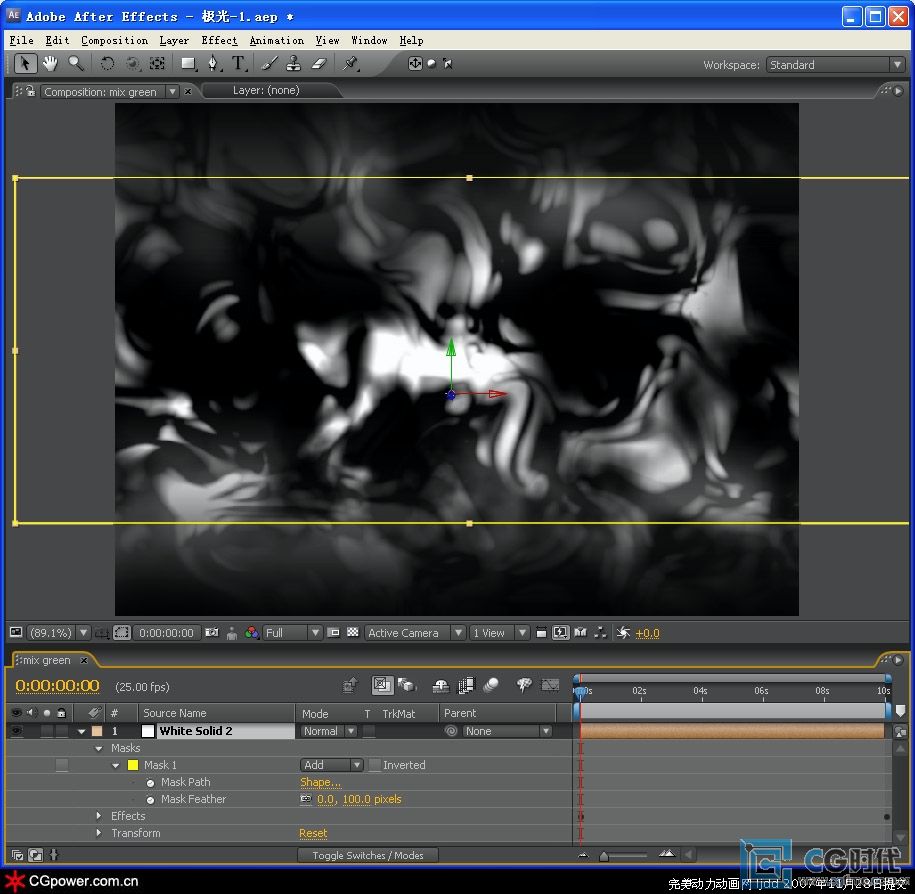915x894 pixels.
Task: Open the Animation menu
Action: (x=276, y=41)
